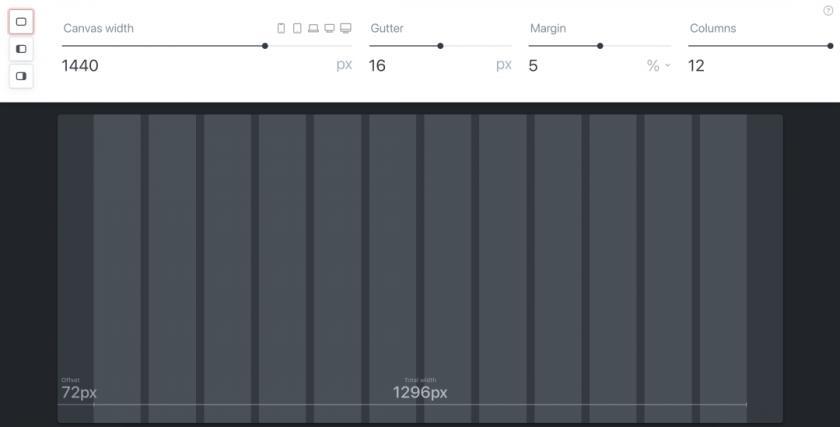Click the margin value field 5
The image size is (840, 427).
pos(533,66)
